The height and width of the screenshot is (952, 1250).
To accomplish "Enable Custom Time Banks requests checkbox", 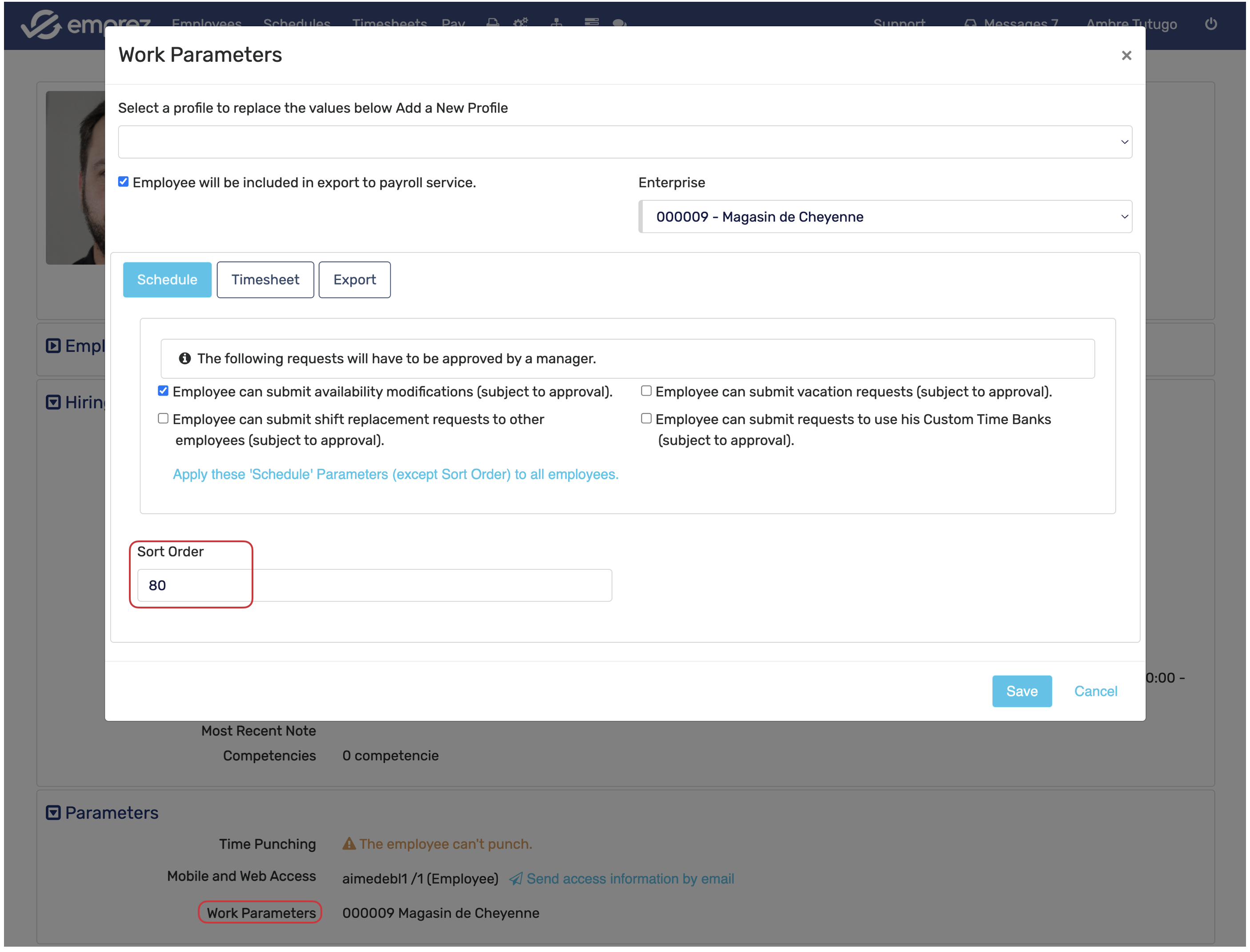I will click(x=646, y=419).
